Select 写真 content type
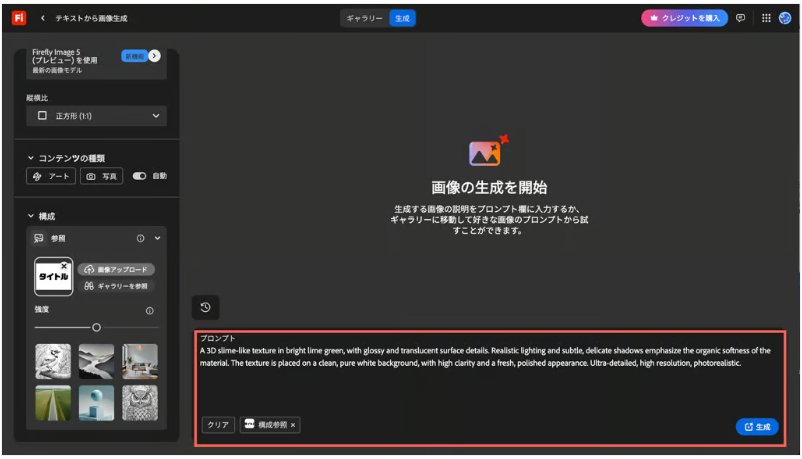Screen dimensions: 802x459 click(101, 176)
